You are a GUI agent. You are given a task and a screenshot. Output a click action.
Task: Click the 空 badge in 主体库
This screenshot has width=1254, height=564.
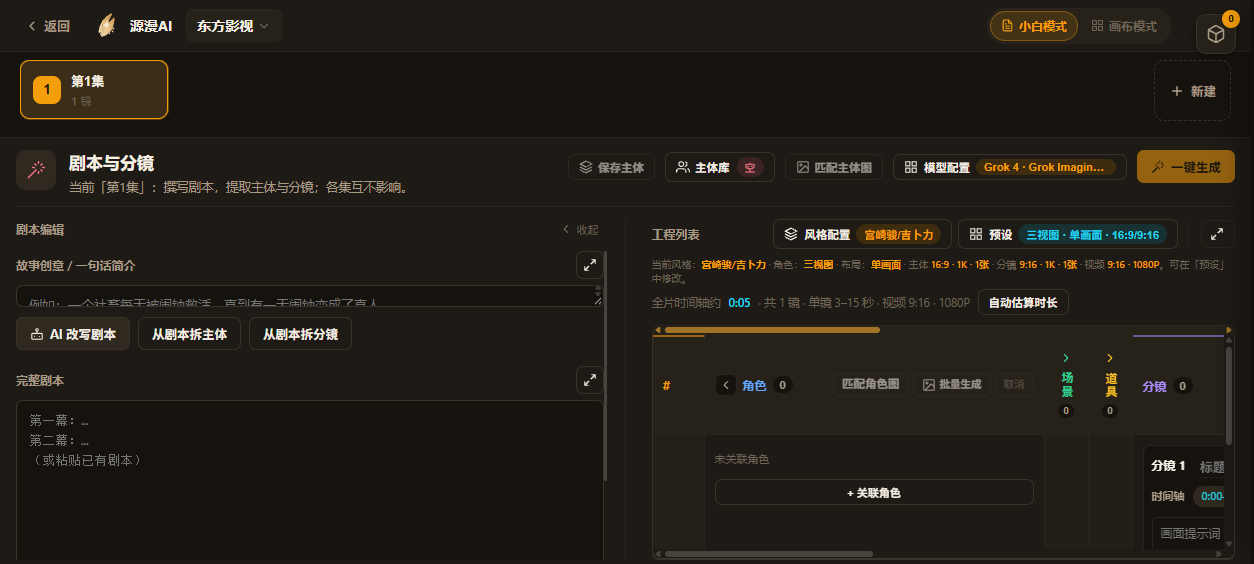(x=751, y=167)
